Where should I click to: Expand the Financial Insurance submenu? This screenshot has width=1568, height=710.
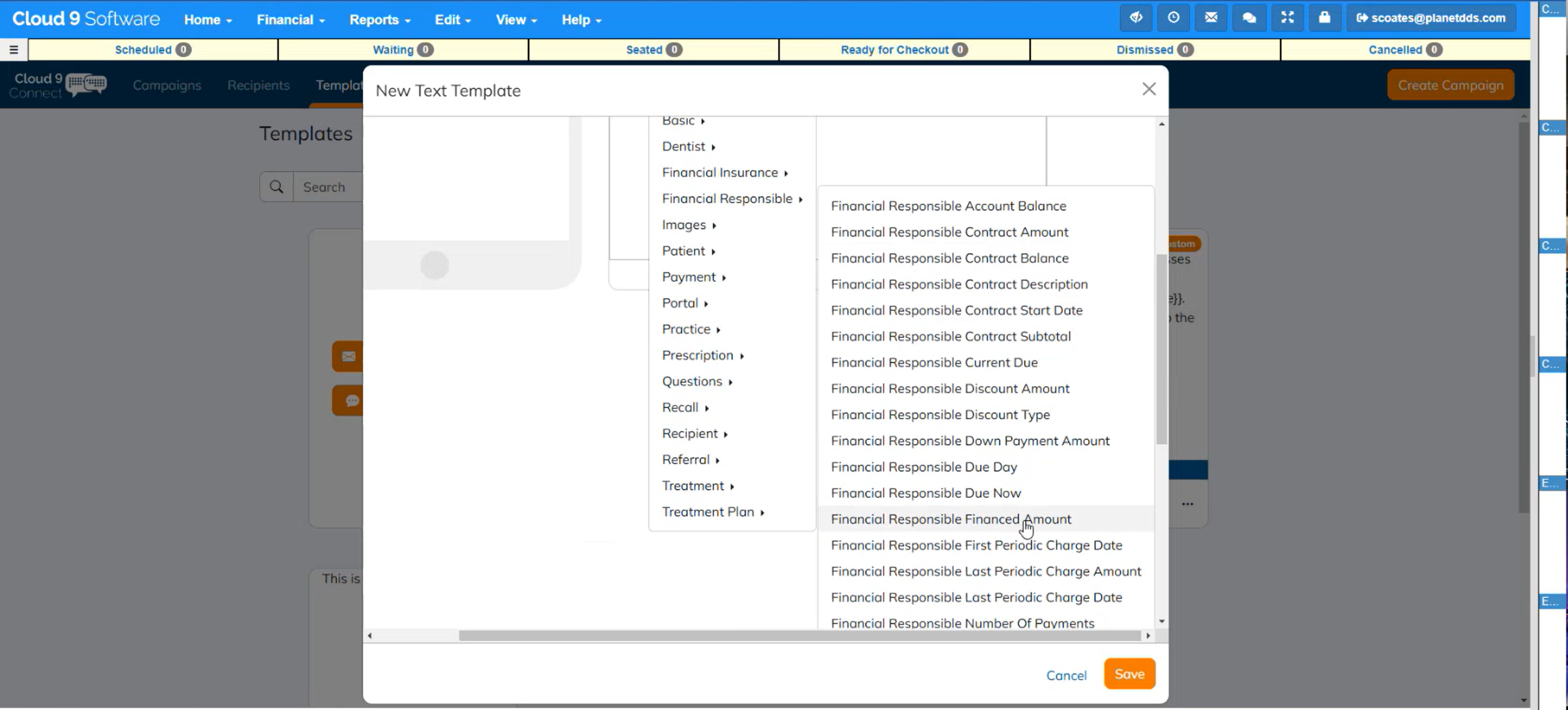(732, 173)
